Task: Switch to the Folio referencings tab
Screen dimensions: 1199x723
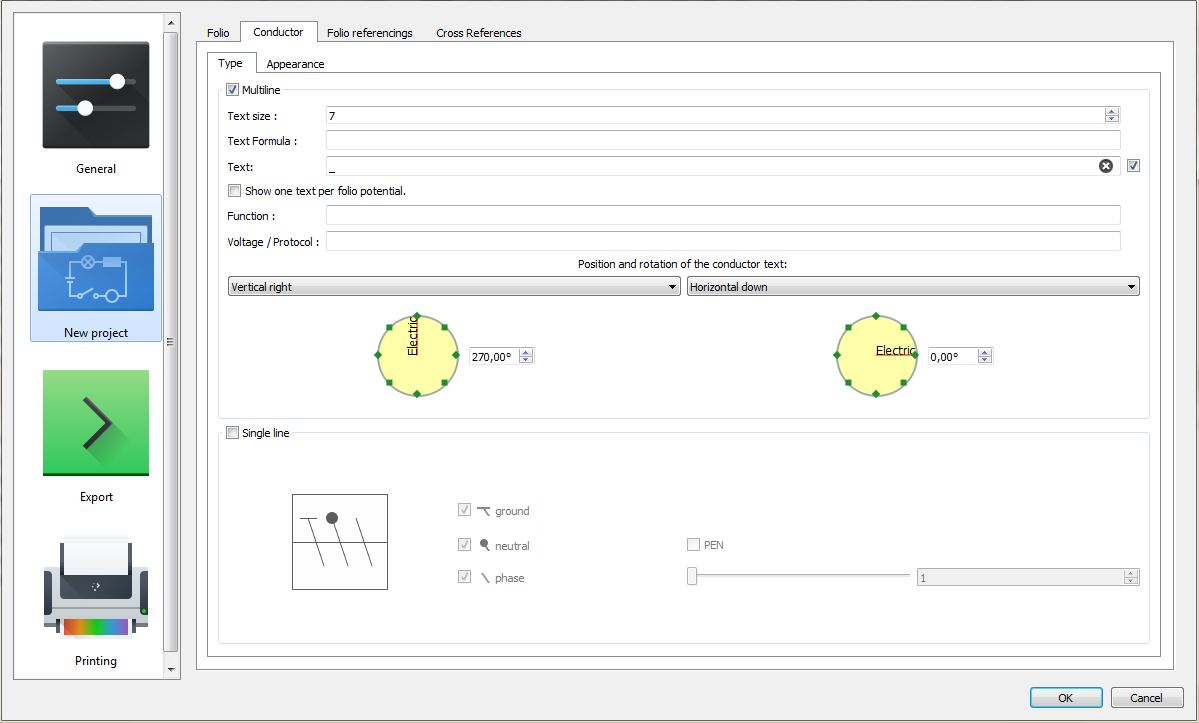Action: (369, 33)
